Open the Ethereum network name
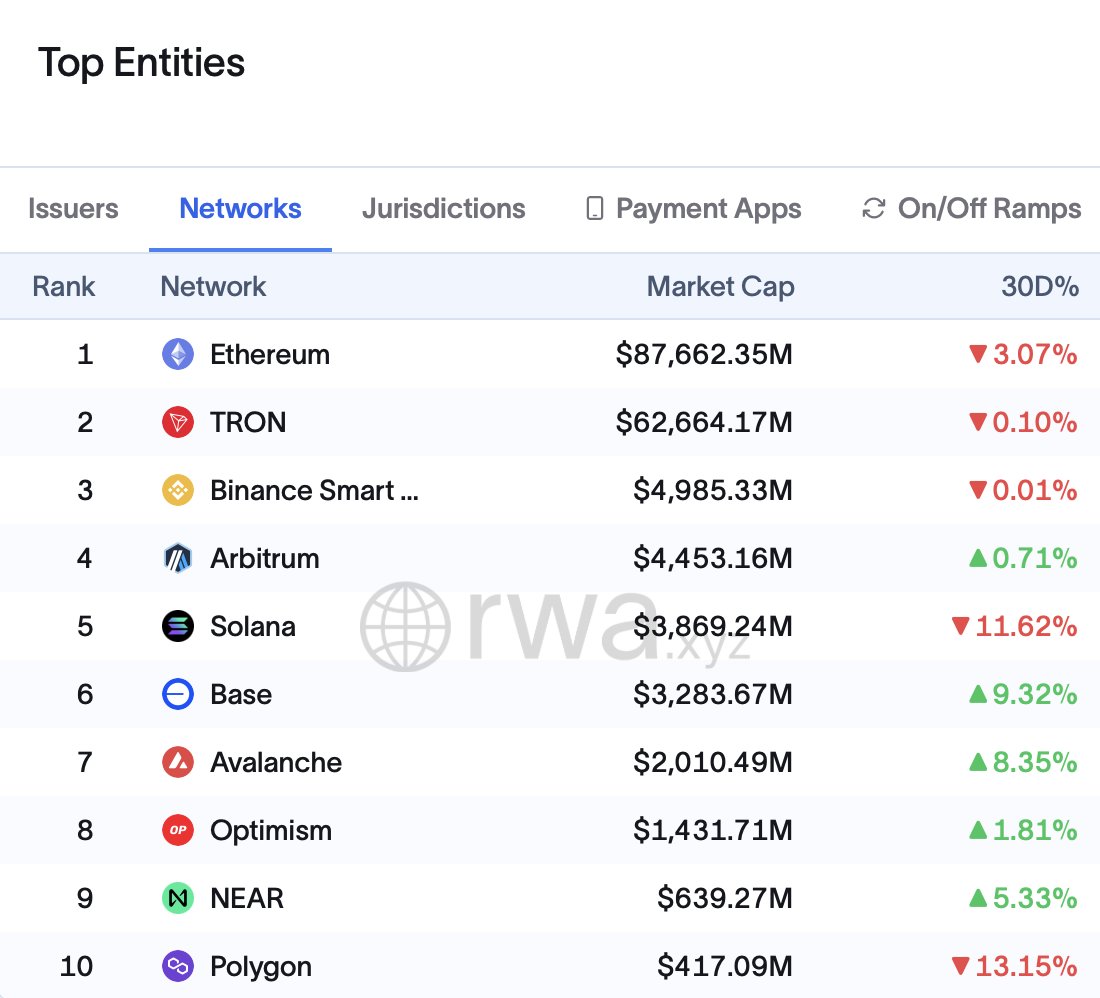1100x998 pixels. pyautogui.click(x=270, y=354)
